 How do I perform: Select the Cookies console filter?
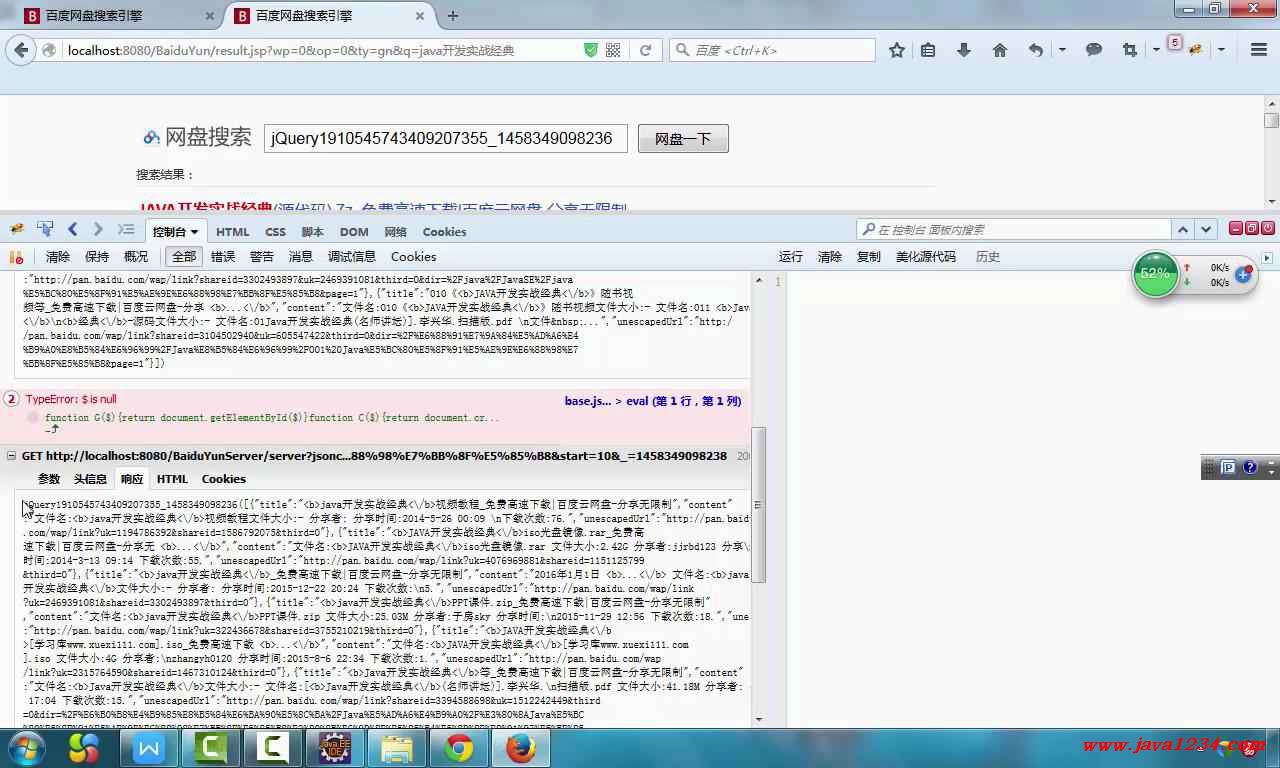(413, 257)
